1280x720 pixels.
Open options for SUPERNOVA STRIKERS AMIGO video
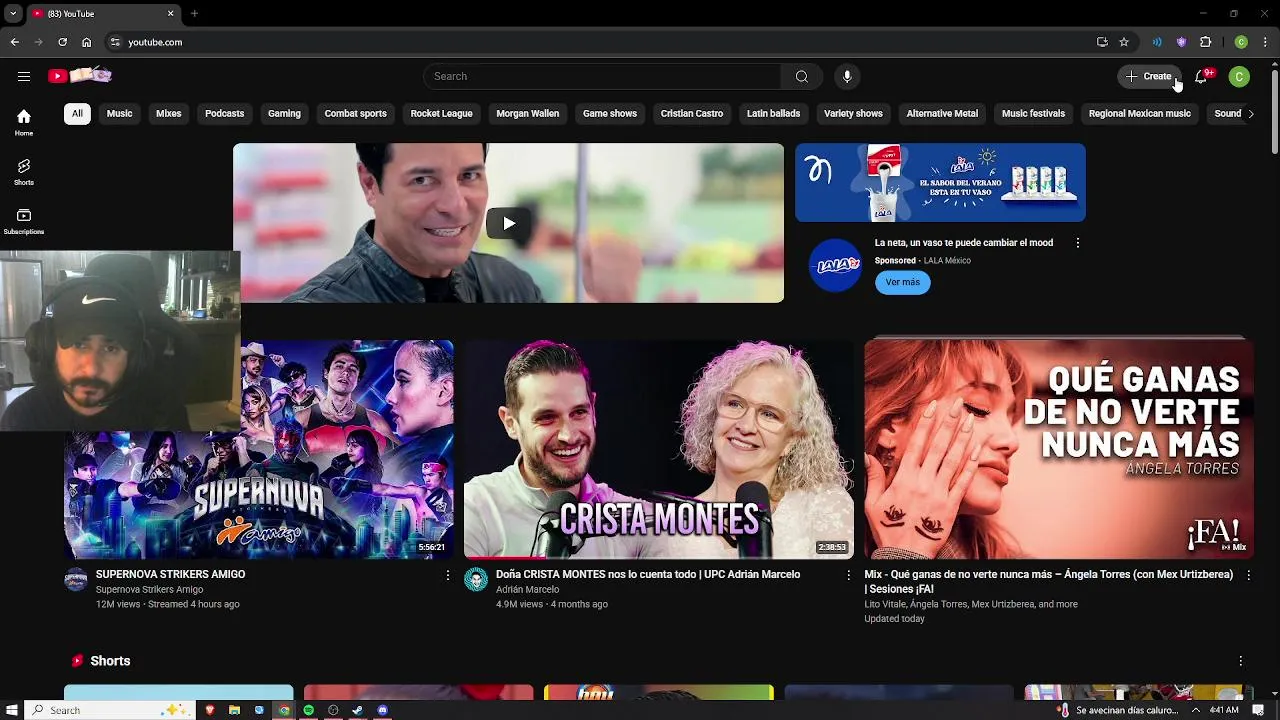click(447, 575)
